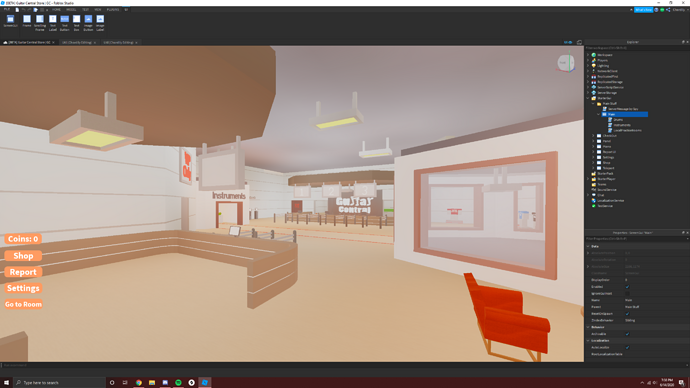690x388 pixels.
Task: Select Players service in Explorer
Action: (x=602, y=60)
